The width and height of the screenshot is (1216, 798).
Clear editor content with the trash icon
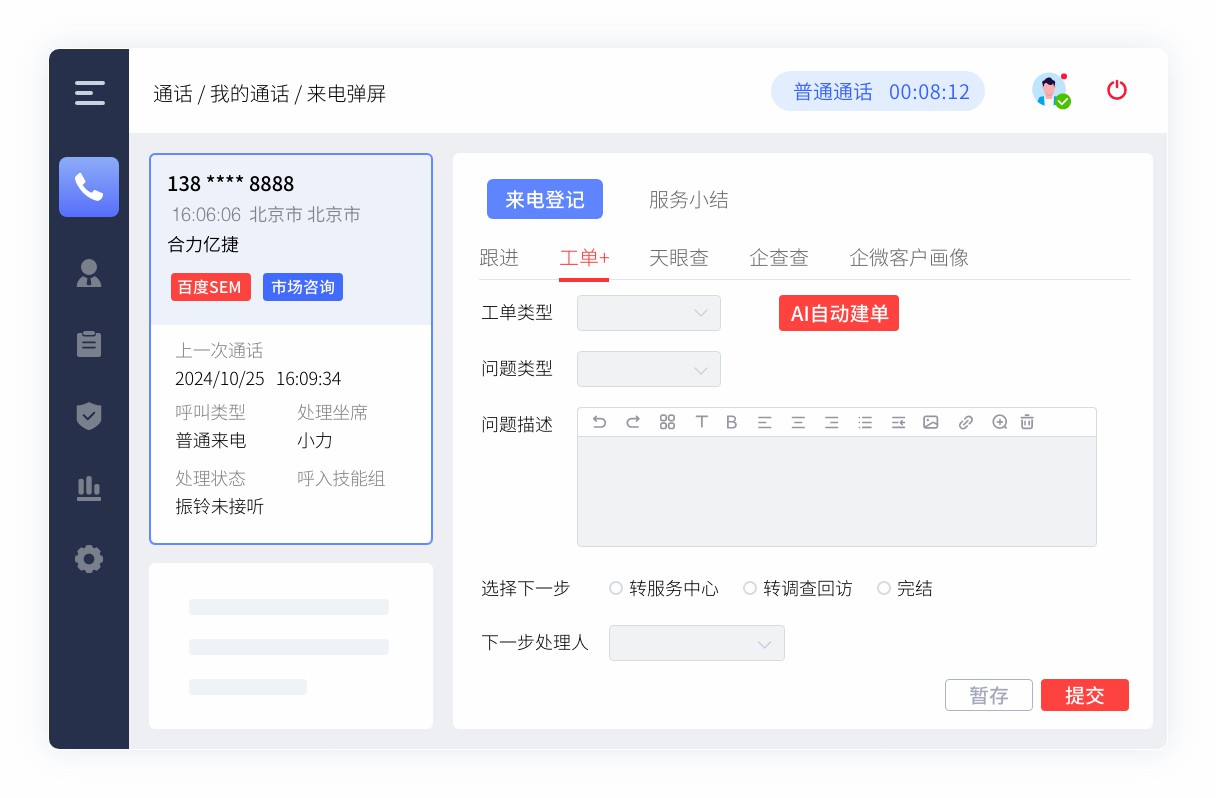tap(1027, 422)
